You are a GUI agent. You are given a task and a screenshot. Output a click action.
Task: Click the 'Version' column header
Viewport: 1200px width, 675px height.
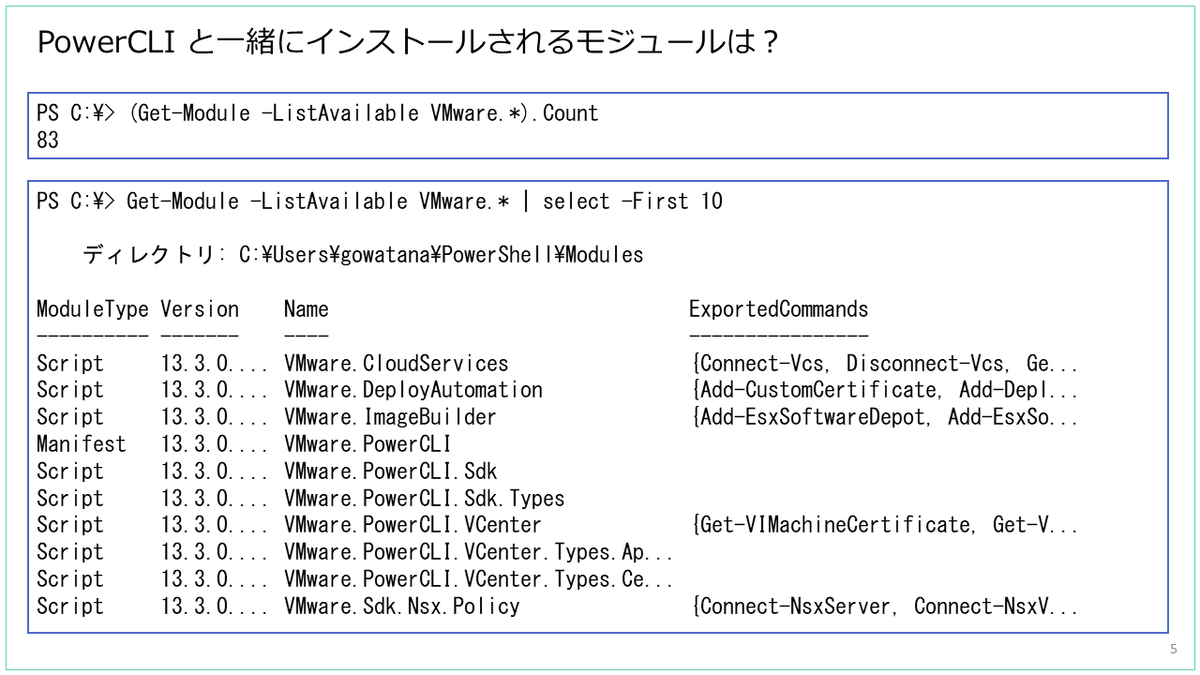[200, 309]
